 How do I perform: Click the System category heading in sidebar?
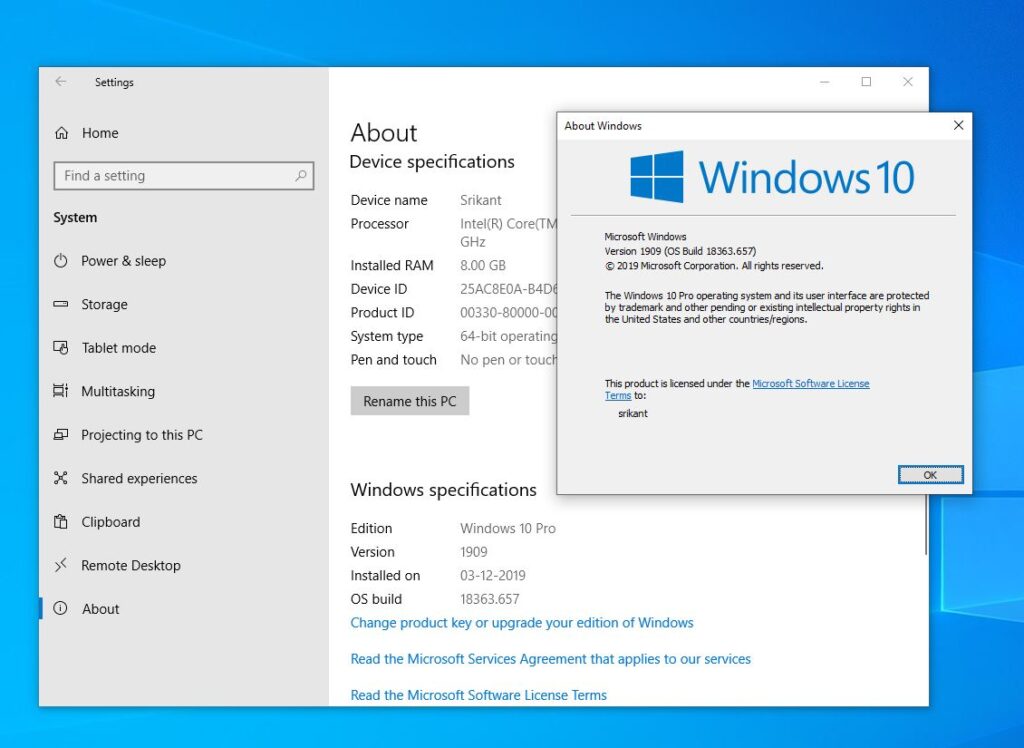click(x=75, y=218)
